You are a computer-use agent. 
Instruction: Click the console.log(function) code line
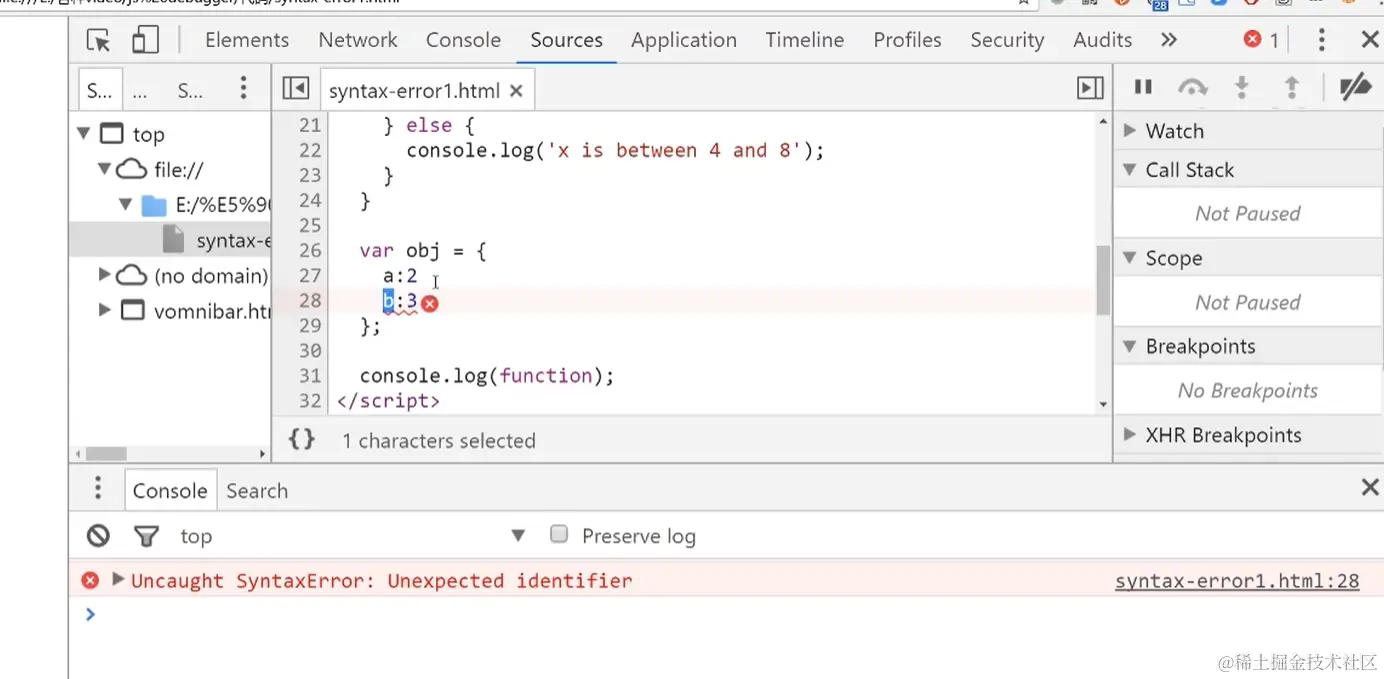click(487, 376)
